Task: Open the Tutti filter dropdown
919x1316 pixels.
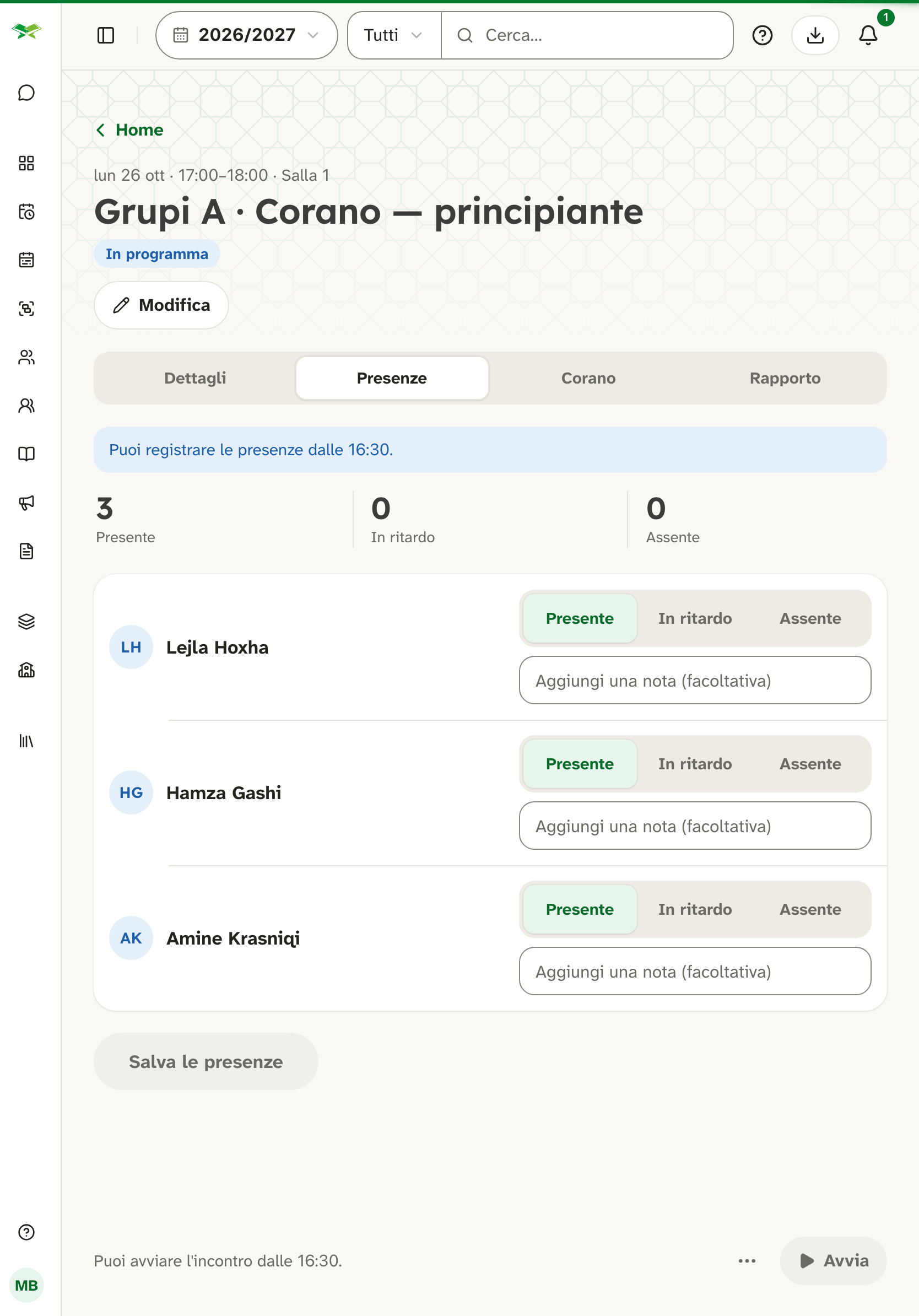Action: (394, 35)
